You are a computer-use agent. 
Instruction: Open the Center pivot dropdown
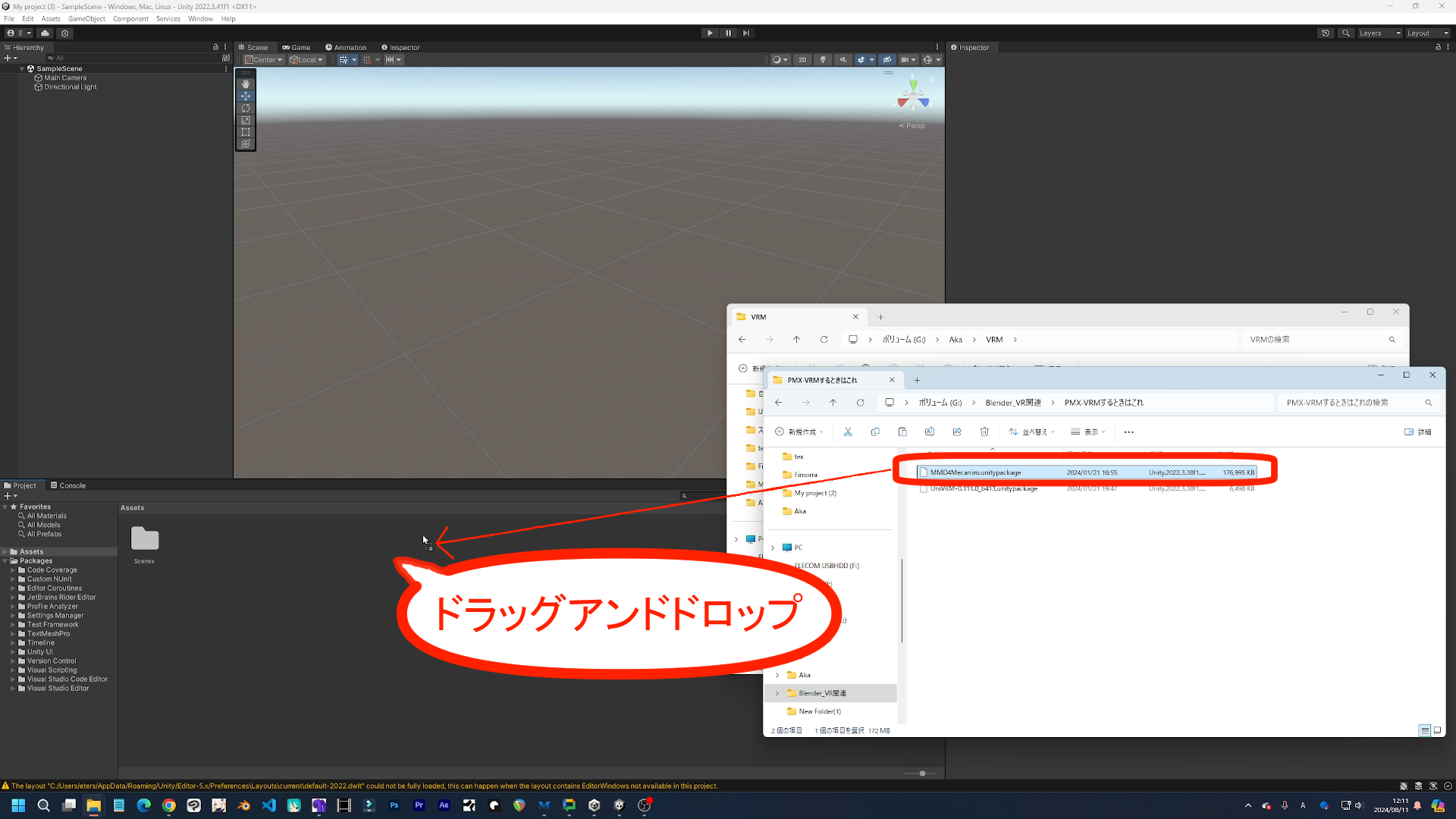point(263,59)
